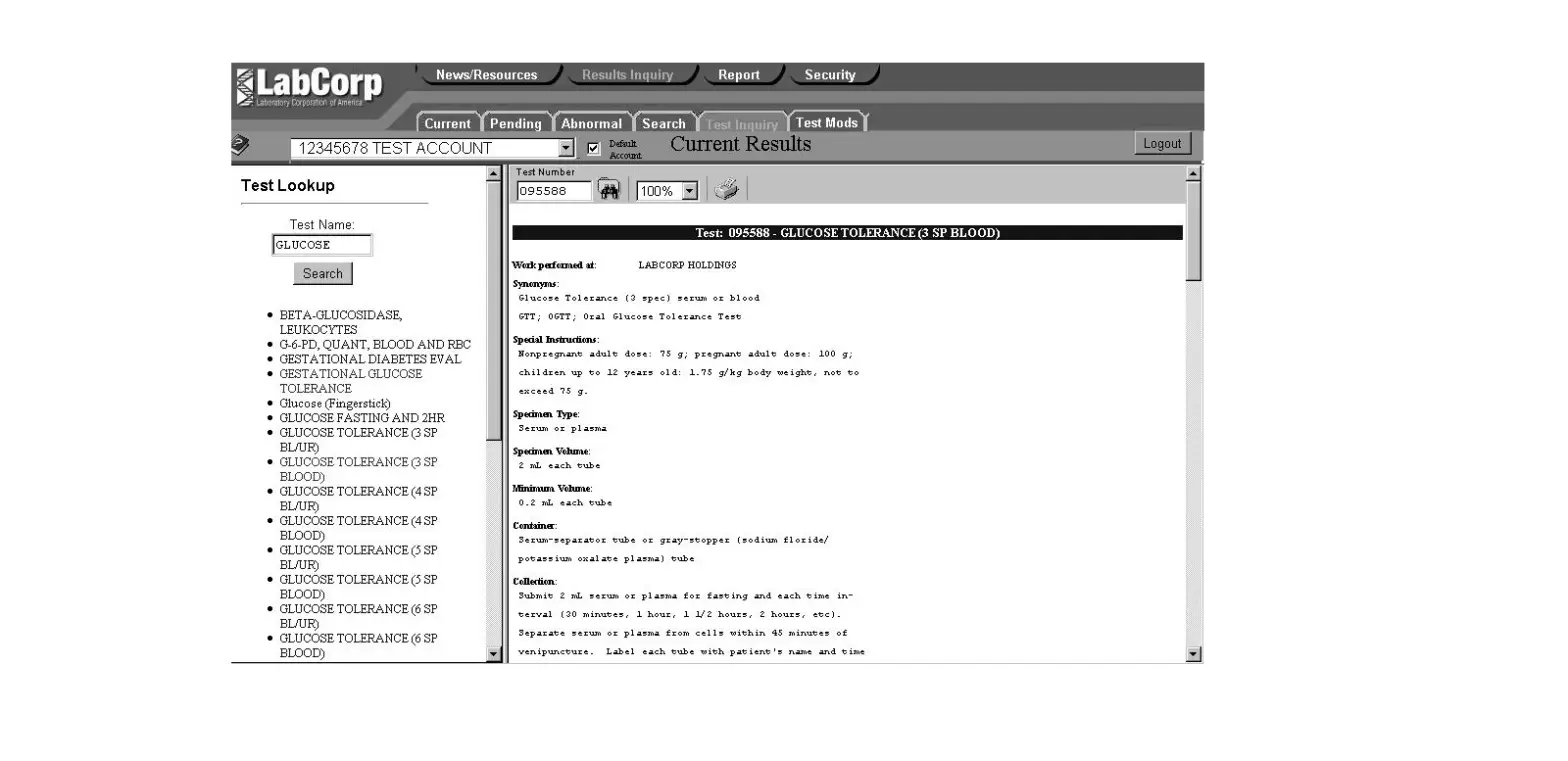Click the 'Serum or plasma' text
1568x761 pixels.
pos(562,428)
